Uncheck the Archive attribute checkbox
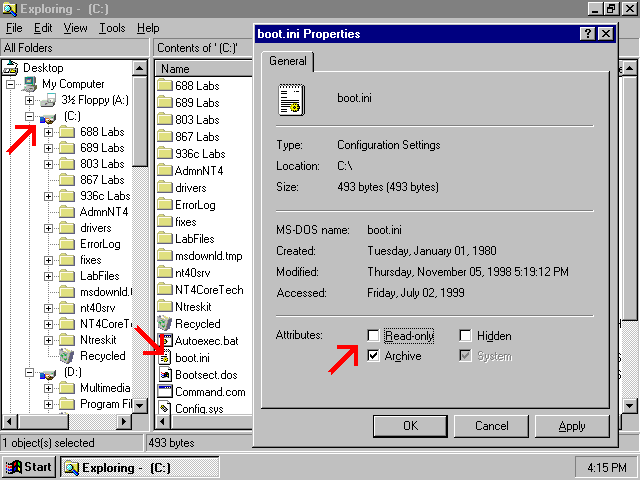Image resolution: width=640 pixels, height=480 pixels. (x=373, y=356)
